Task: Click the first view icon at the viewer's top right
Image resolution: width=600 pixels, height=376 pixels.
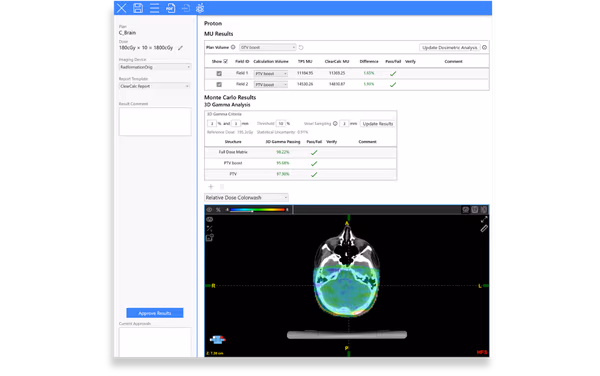Action: pyautogui.click(x=466, y=210)
